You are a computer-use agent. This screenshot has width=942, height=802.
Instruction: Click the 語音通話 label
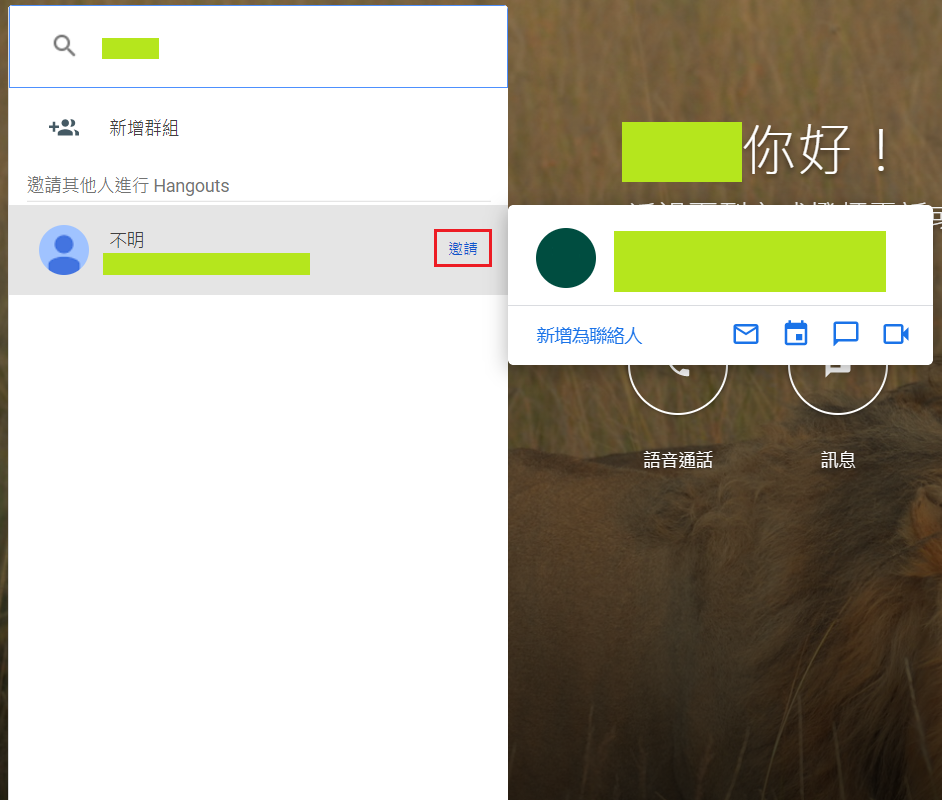coord(678,460)
